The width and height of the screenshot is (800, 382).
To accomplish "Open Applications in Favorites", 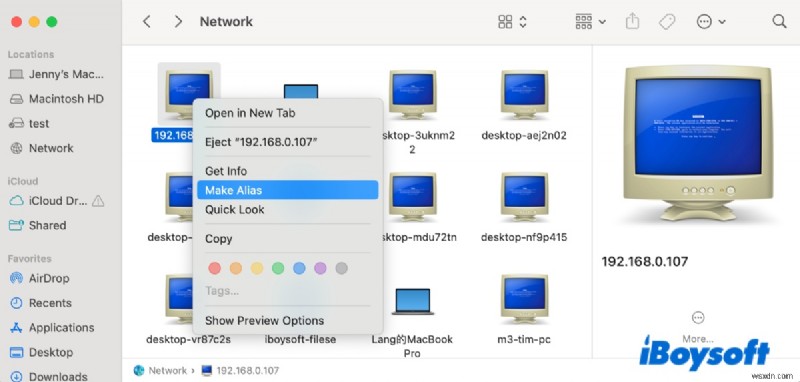I will tap(52, 327).
